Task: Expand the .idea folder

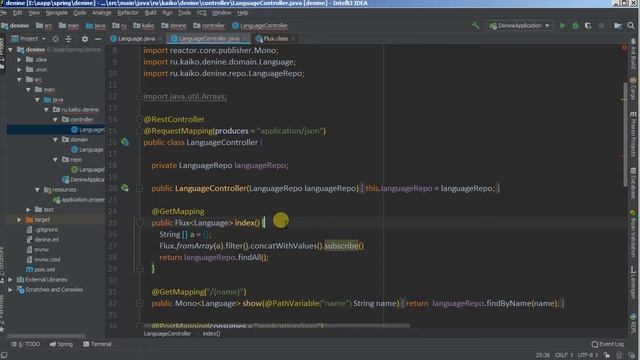Action: (x=19, y=60)
